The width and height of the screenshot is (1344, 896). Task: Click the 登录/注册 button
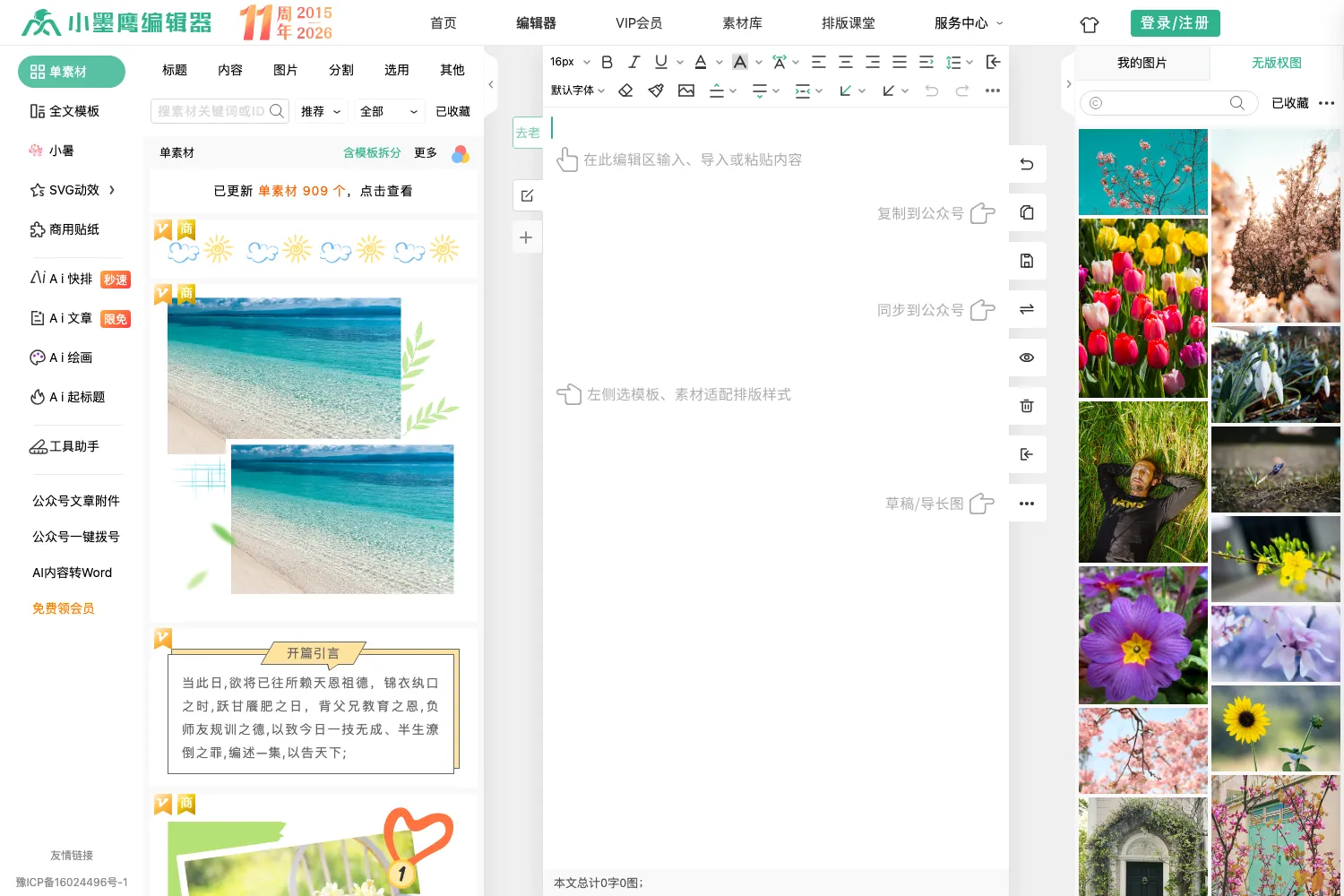[x=1175, y=23]
